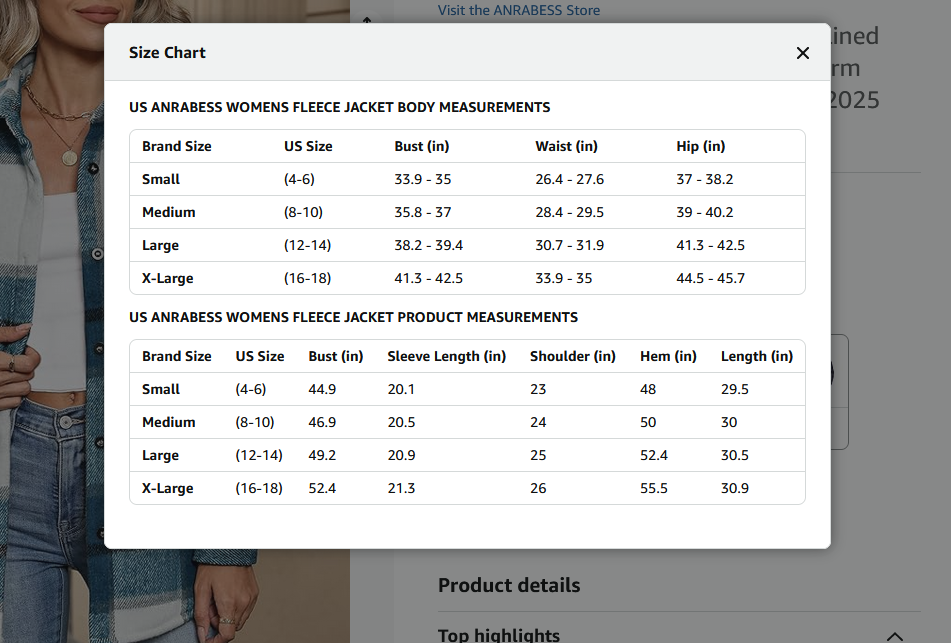951x643 pixels.
Task: Click the hip value 37 - 38.2
Action: 705,180
